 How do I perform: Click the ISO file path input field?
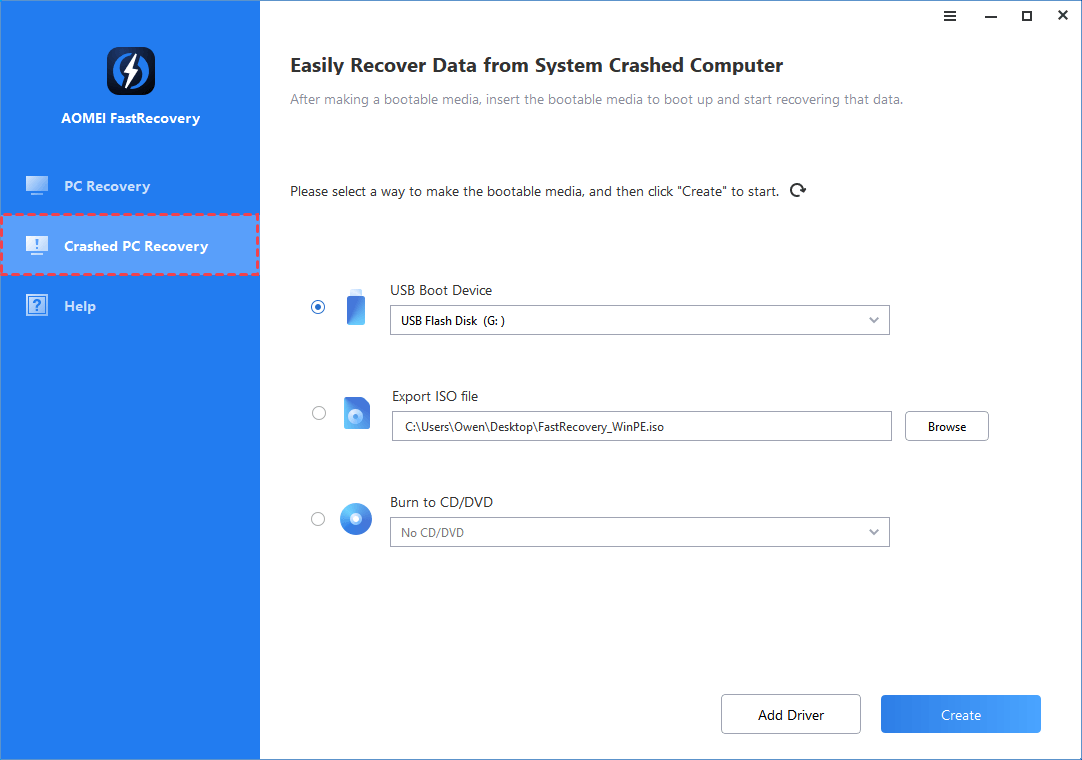(640, 425)
